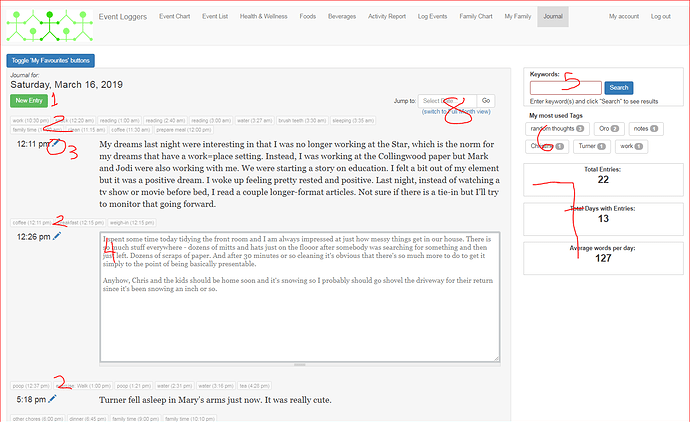690x422 pixels.
Task: Go to Health & Wellness
Action: [x=264, y=16]
